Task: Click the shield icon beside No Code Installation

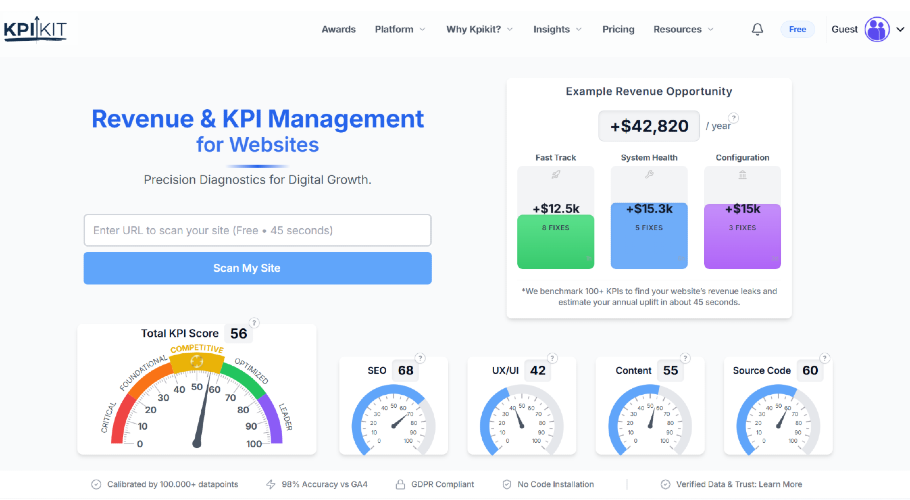Action: [507, 484]
